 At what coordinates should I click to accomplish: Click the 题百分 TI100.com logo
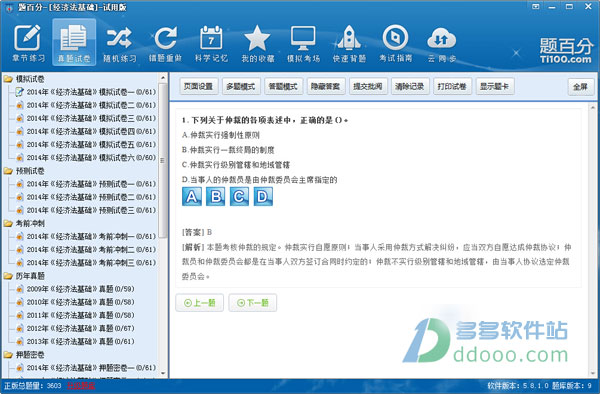point(566,50)
